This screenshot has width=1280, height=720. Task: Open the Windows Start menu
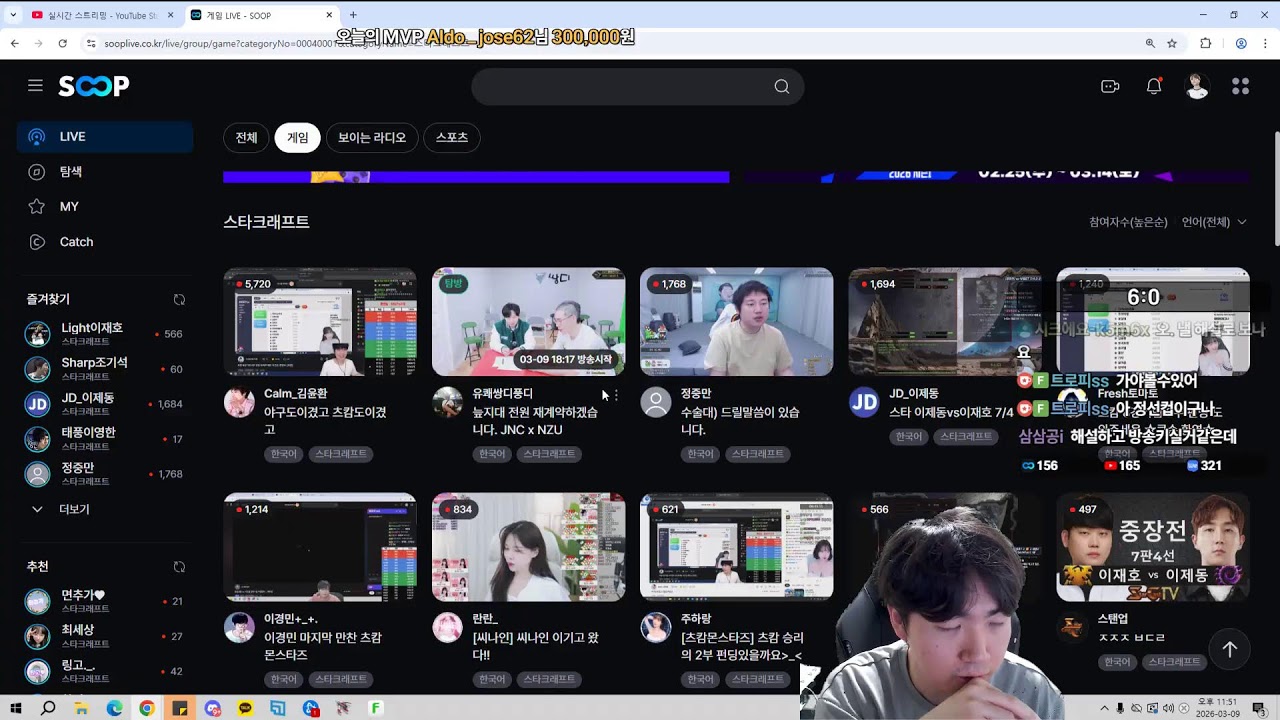point(16,708)
